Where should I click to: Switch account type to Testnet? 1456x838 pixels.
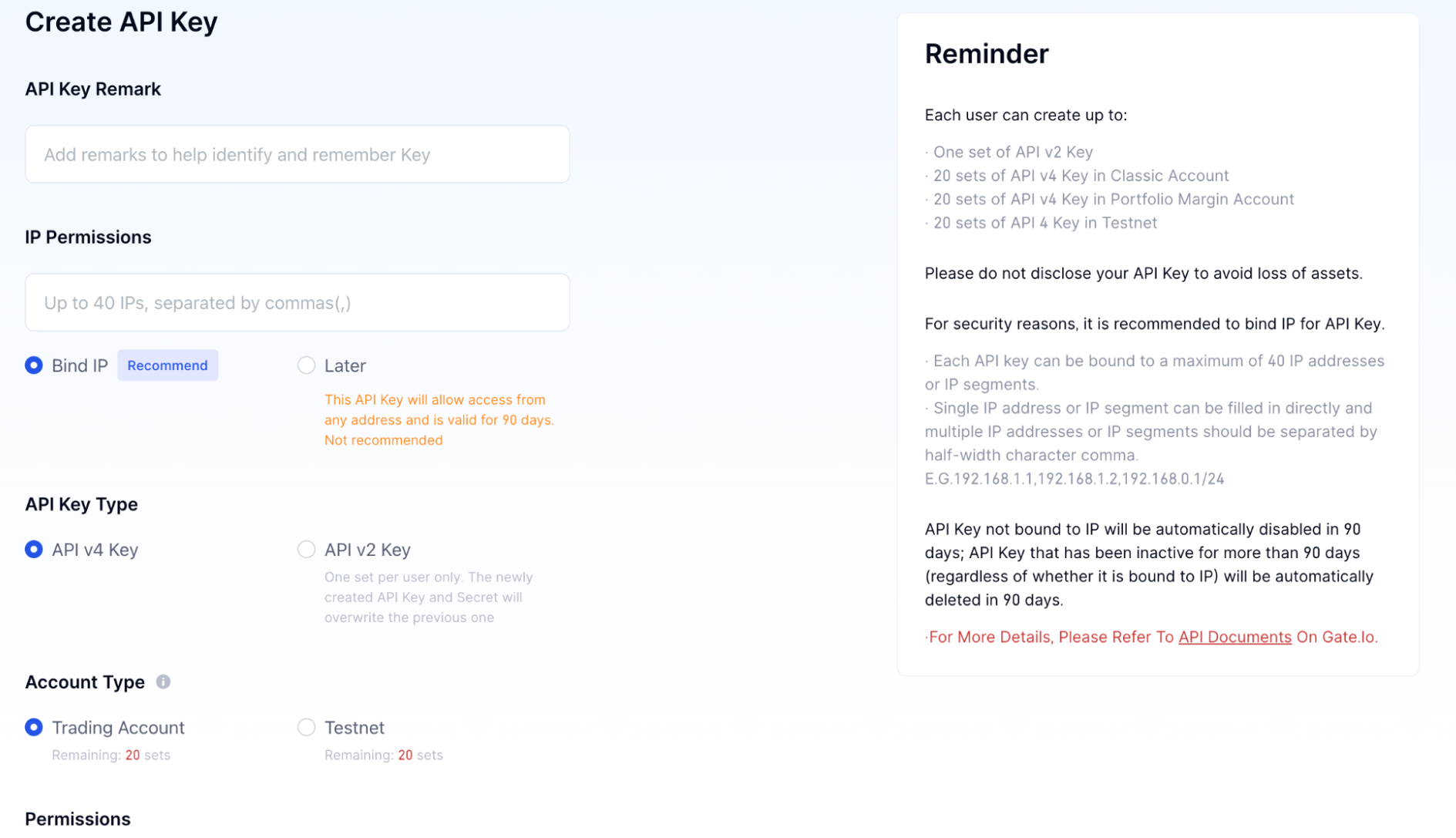click(306, 727)
